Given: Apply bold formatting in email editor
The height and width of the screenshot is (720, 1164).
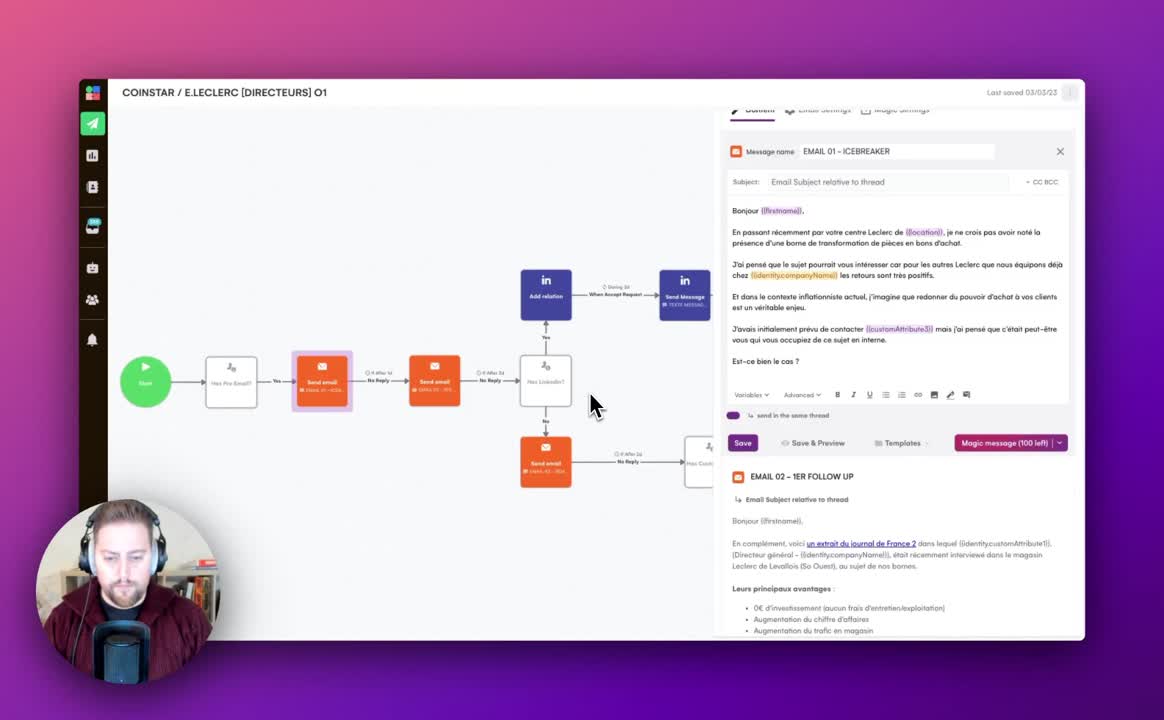Looking at the screenshot, I should click(x=837, y=395).
